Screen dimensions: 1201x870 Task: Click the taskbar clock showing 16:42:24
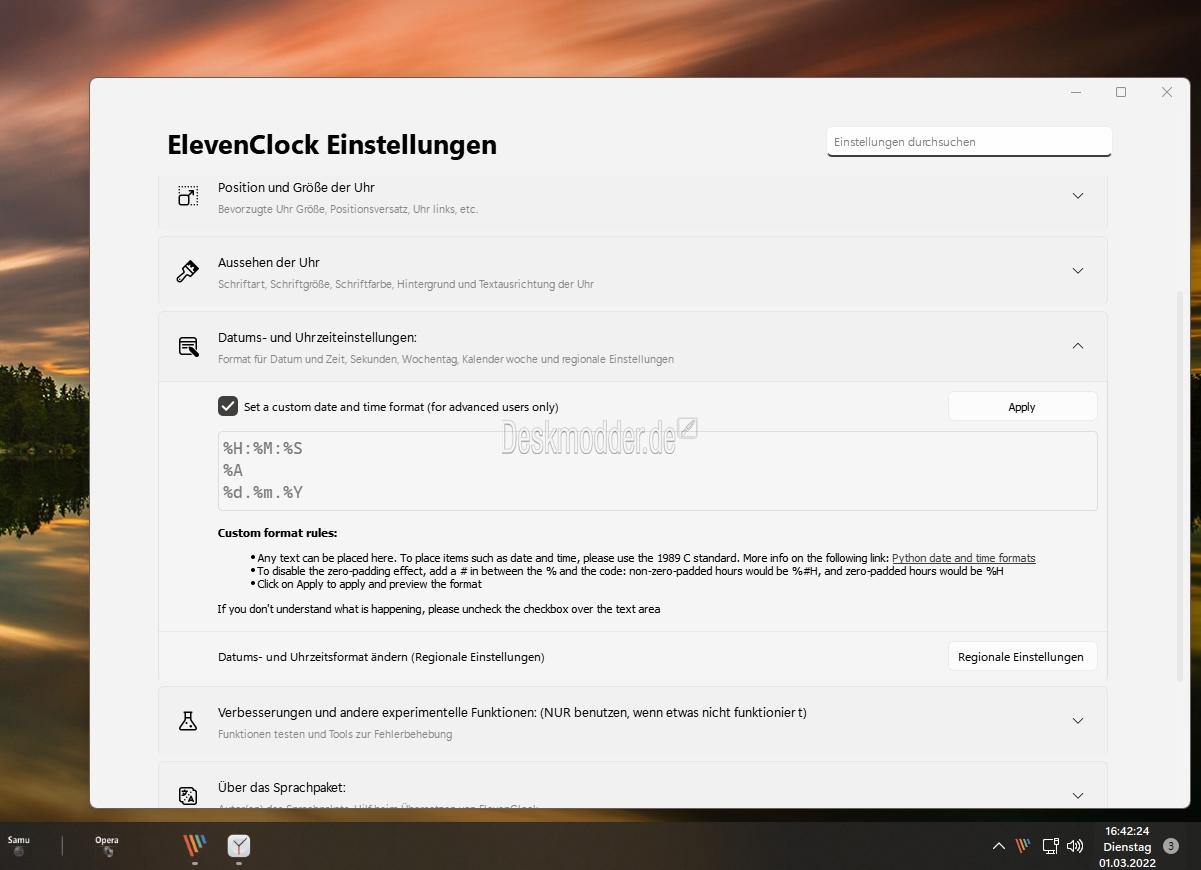click(1127, 846)
